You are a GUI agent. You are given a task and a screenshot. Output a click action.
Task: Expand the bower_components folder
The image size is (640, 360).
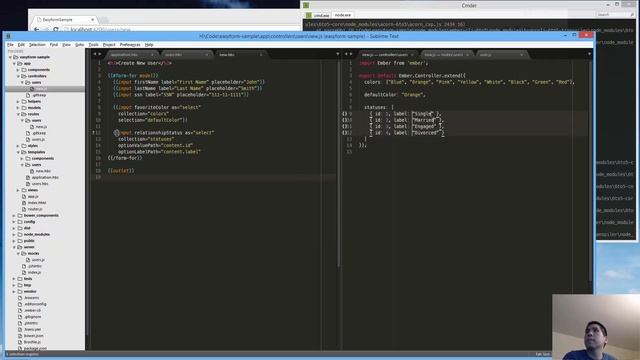(14, 216)
